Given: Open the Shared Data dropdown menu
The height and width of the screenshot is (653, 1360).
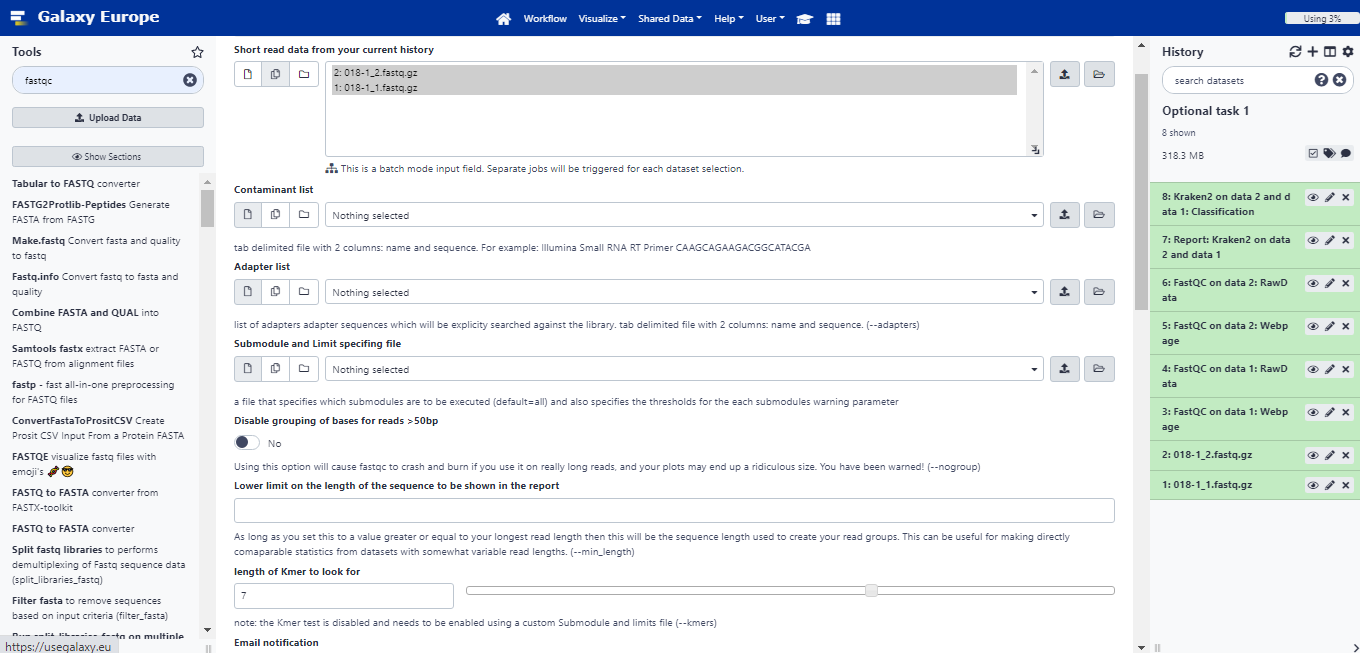Looking at the screenshot, I should point(670,18).
